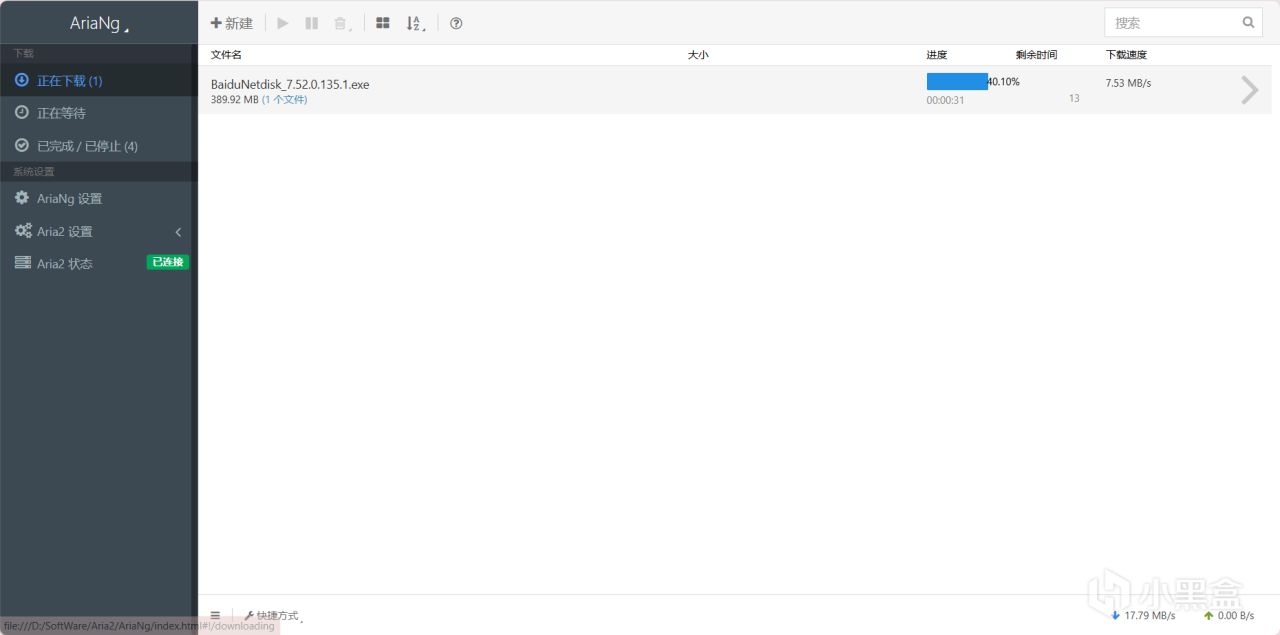Click the waiting clock icon in sidebar
This screenshot has height=635, width=1280.
click(x=22, y=113)
